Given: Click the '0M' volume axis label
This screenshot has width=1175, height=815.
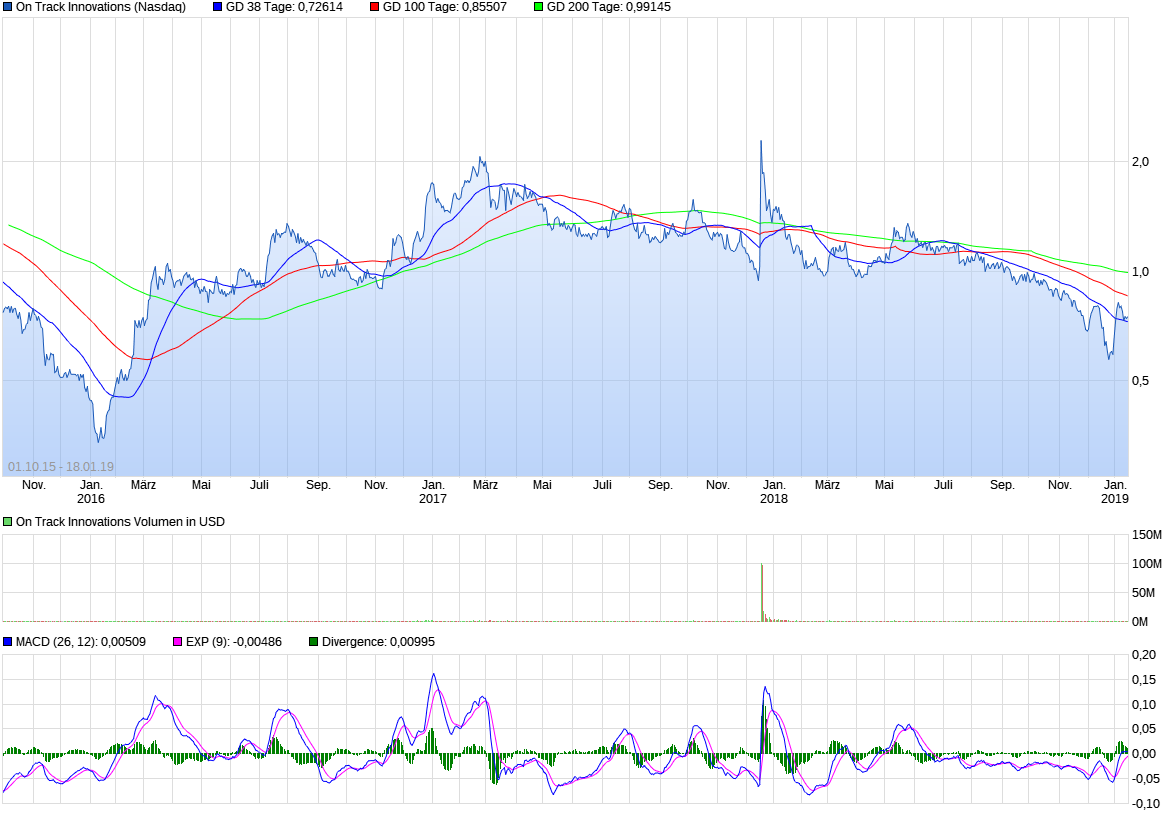Looking at the screenshot, I should [1140, 622].
